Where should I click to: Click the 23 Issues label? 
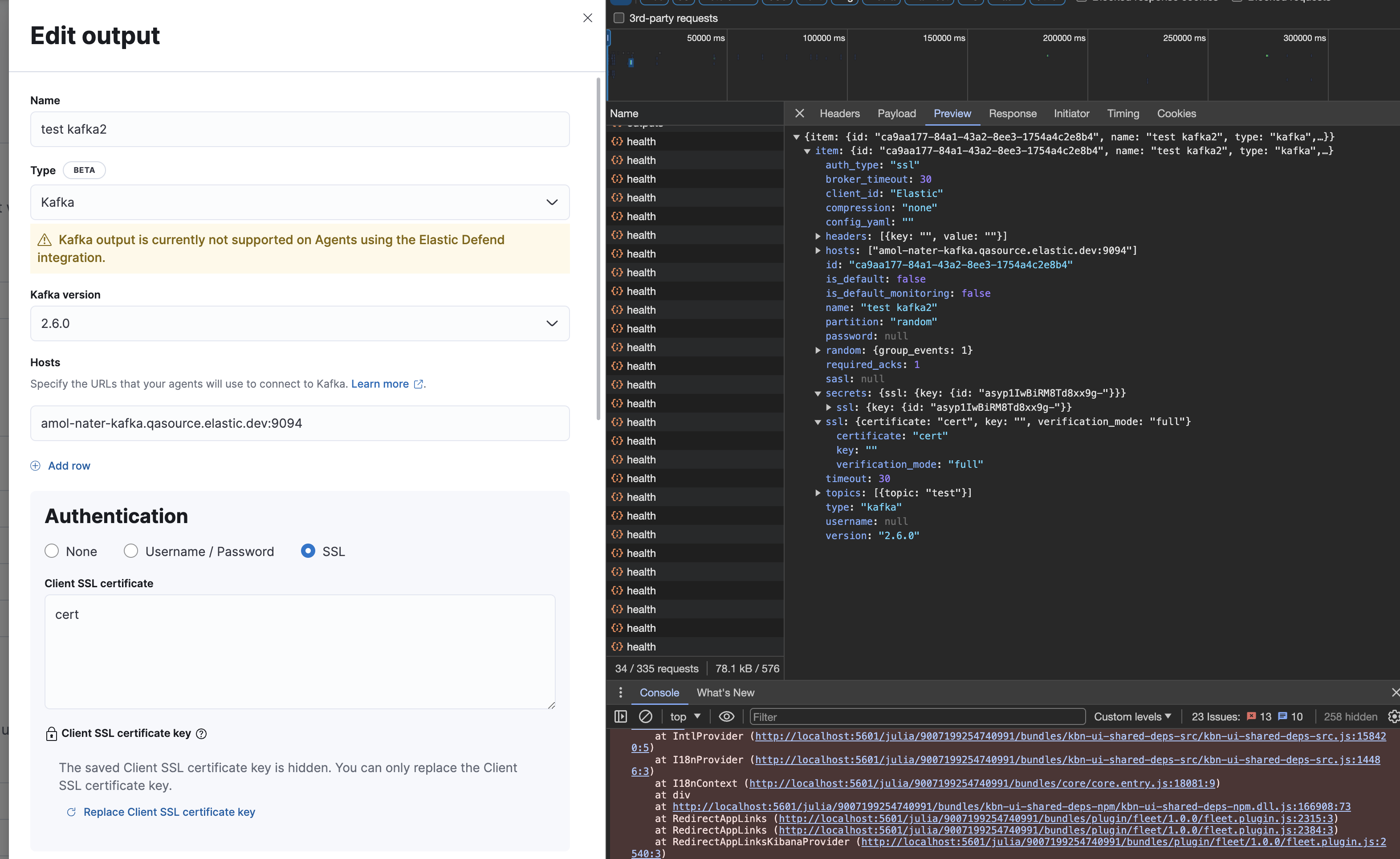[1215, 716]
